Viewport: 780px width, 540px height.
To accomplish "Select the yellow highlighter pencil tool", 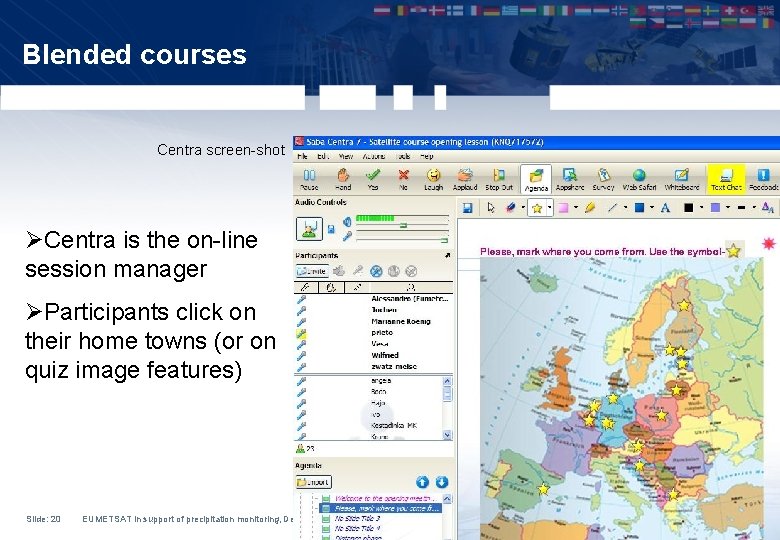I will [590, 208].
